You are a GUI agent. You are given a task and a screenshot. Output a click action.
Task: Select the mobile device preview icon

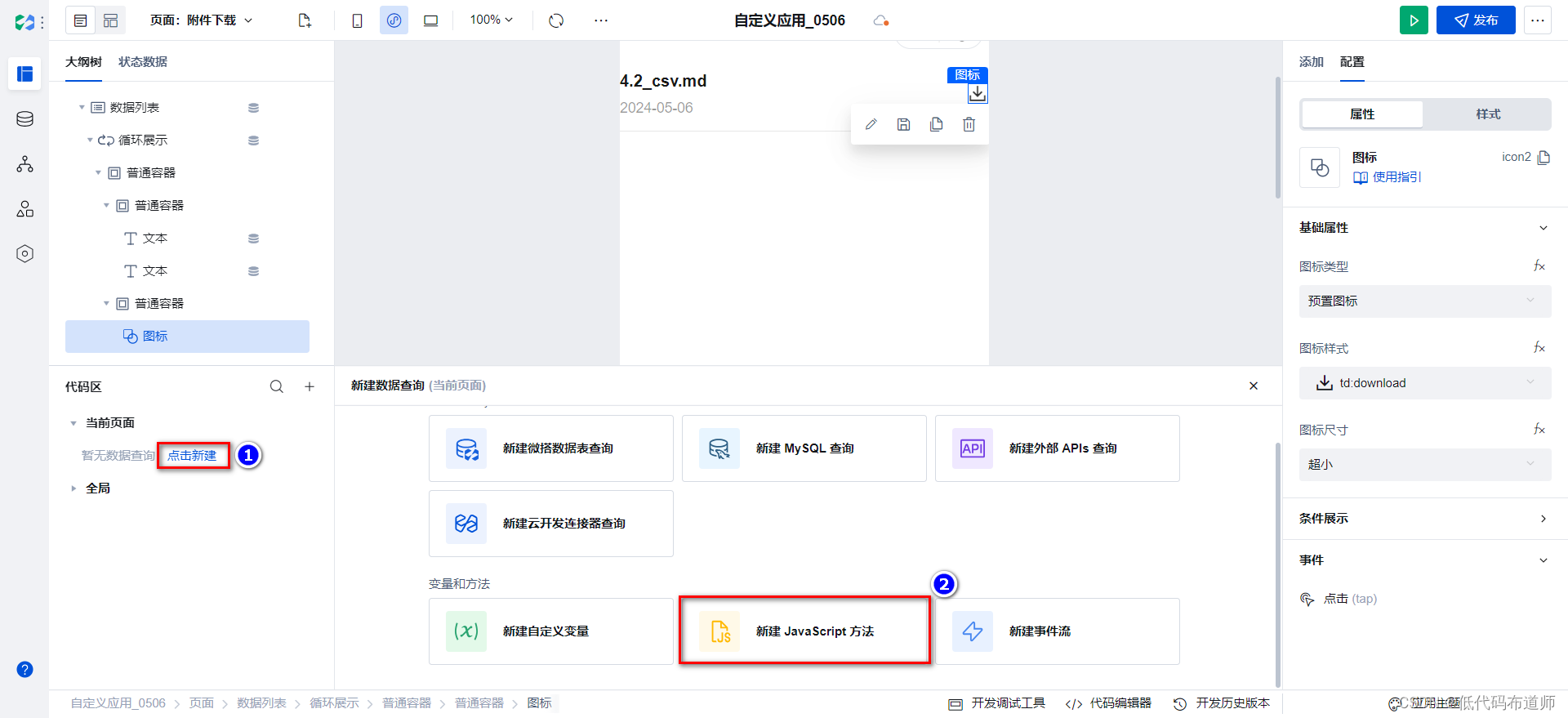(x=357, y=20)
